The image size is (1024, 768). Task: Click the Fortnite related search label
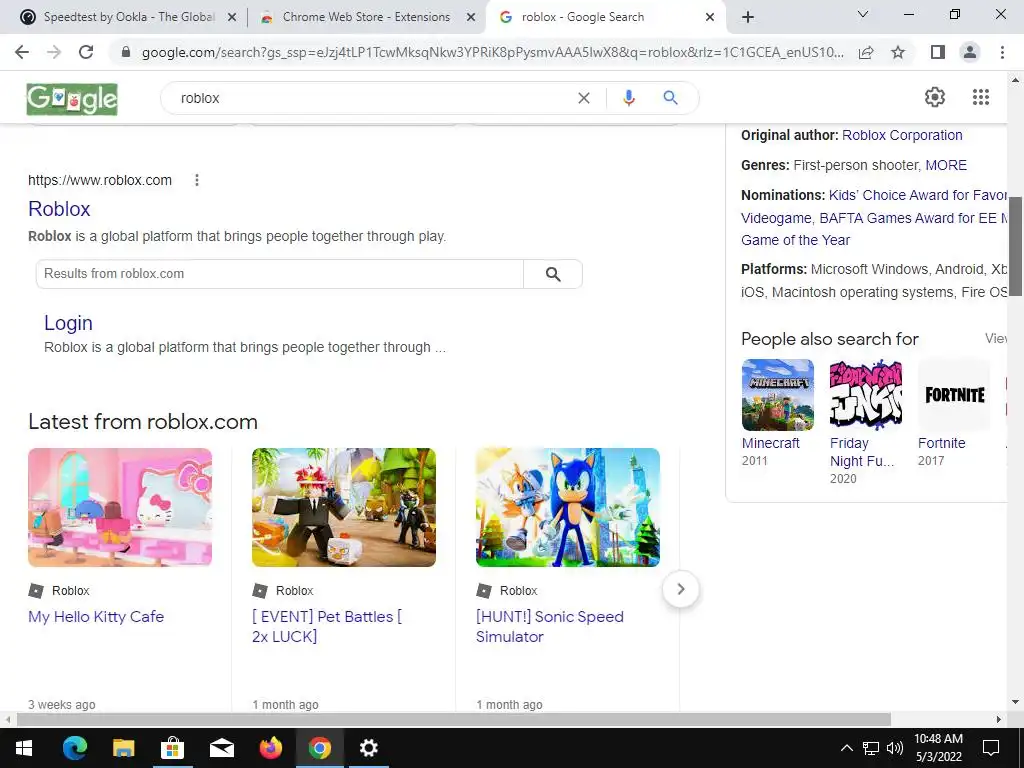pyautogui.click(x=941, y=443)
